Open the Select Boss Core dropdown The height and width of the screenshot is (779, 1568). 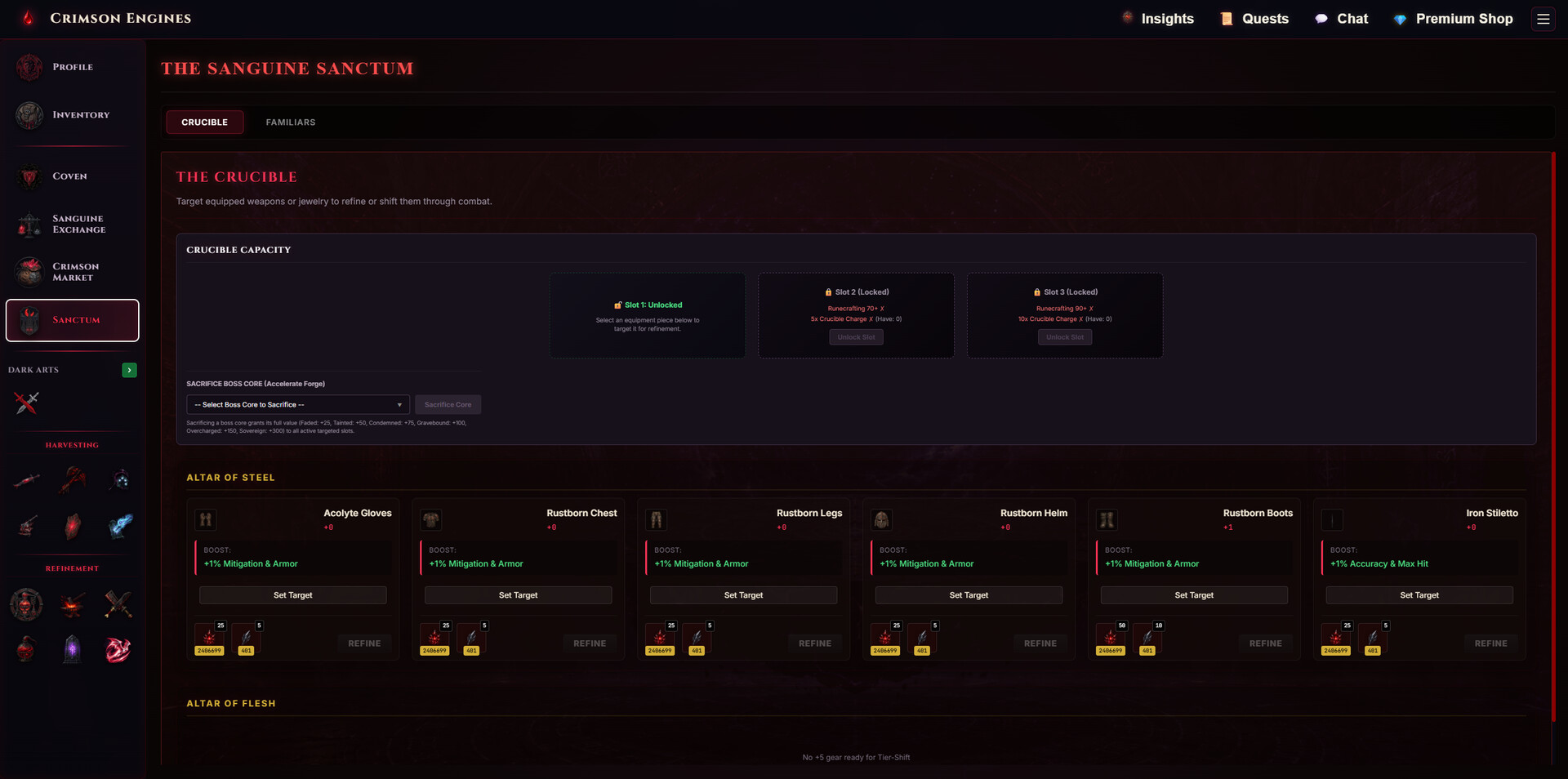click(x=298, y=405)
